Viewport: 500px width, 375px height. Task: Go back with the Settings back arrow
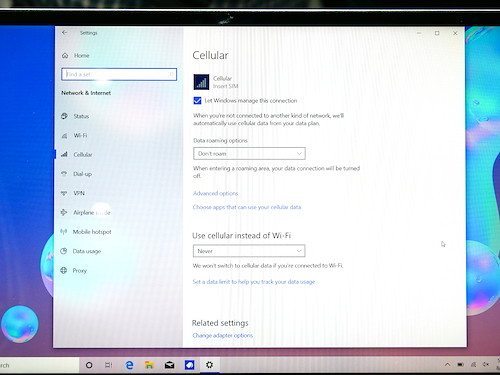pos(64,33)
